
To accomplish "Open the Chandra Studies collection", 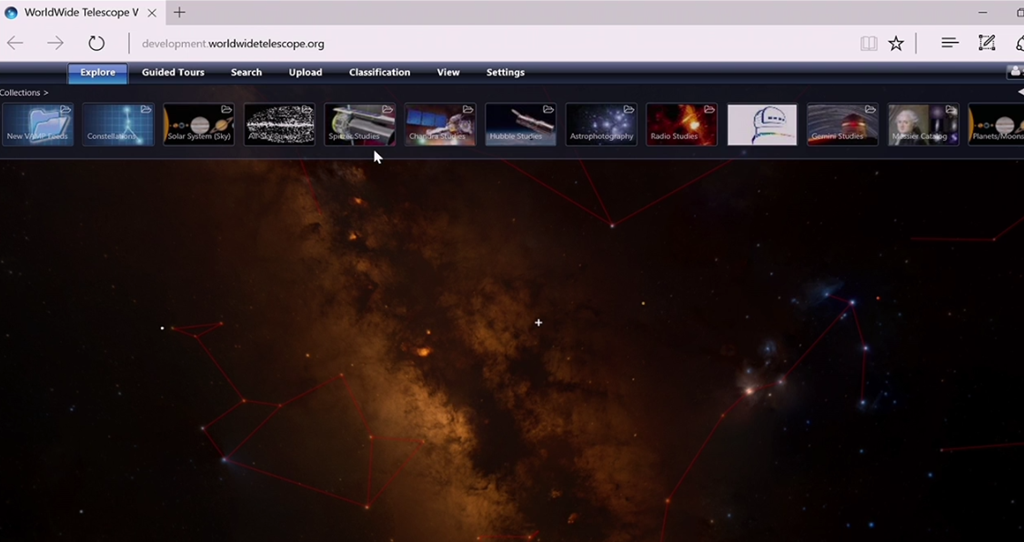I will [440, 125].
